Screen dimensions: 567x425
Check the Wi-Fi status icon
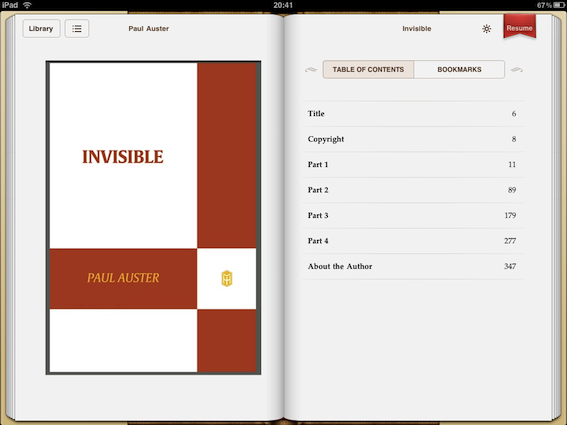click(27, 5)
